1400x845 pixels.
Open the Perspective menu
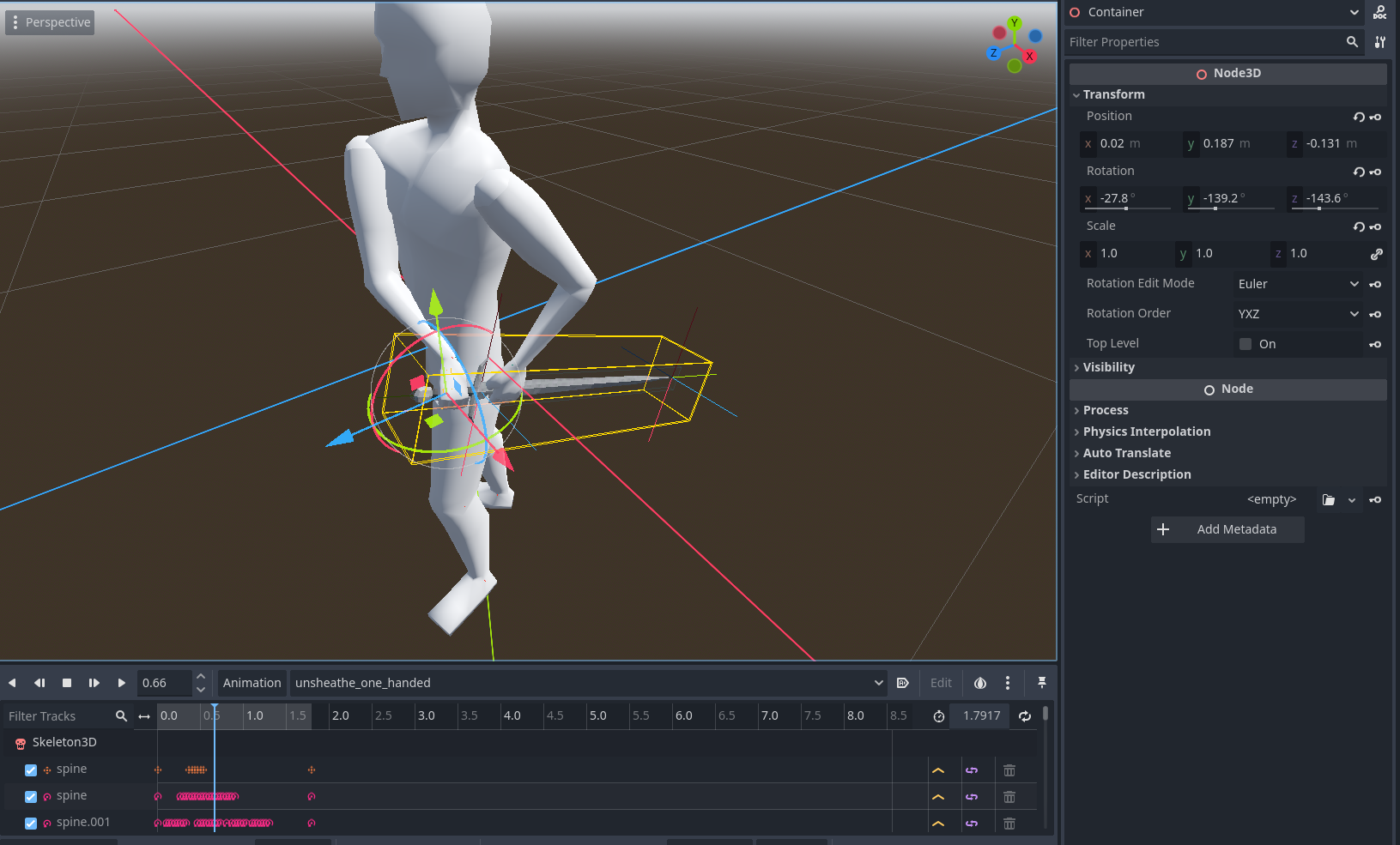(x=49, y=21)
